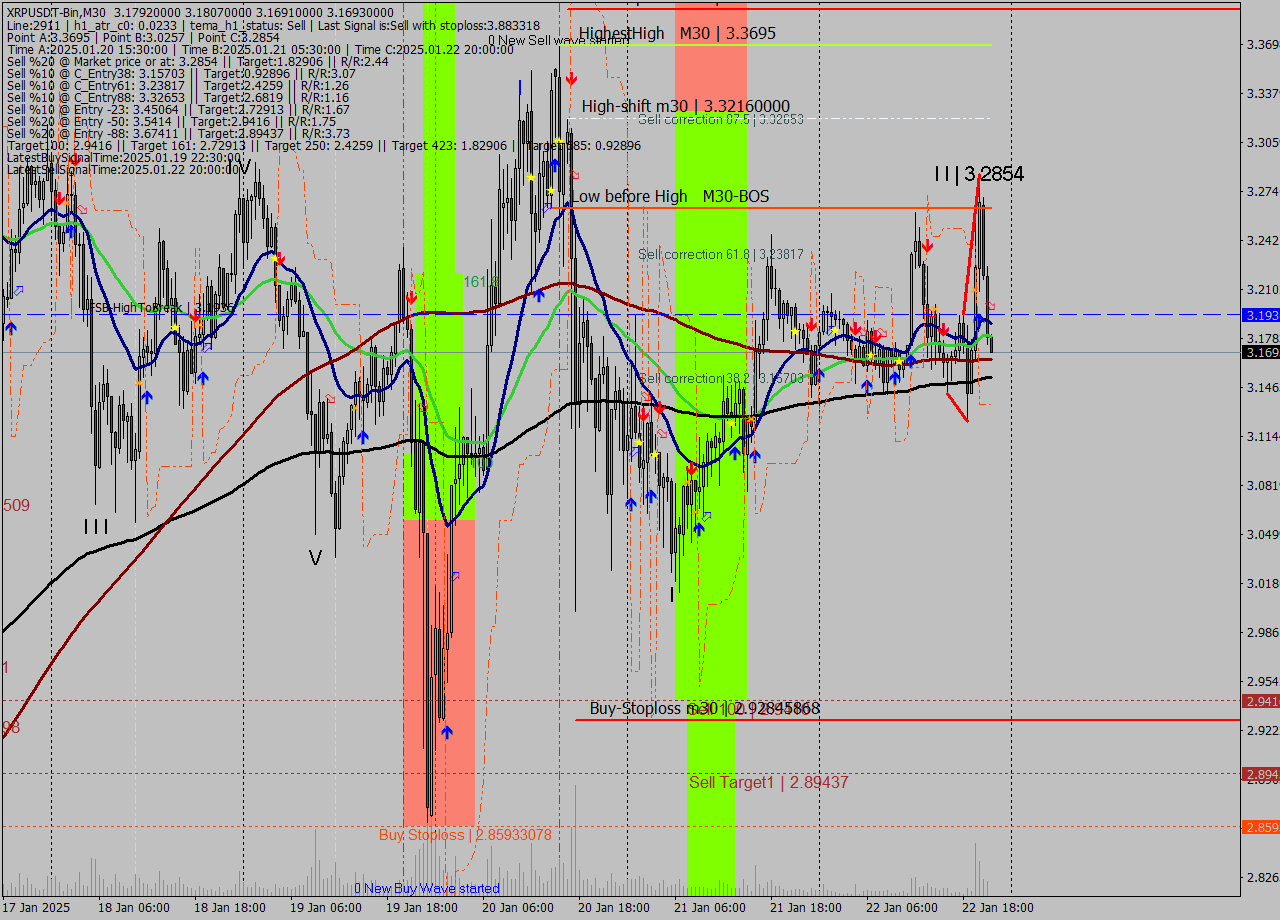Click the 'Sell %10 @ C_Entry38' info line
Image resolution: width=1280 pixels, height=920 pixels.
pos(181,73)
